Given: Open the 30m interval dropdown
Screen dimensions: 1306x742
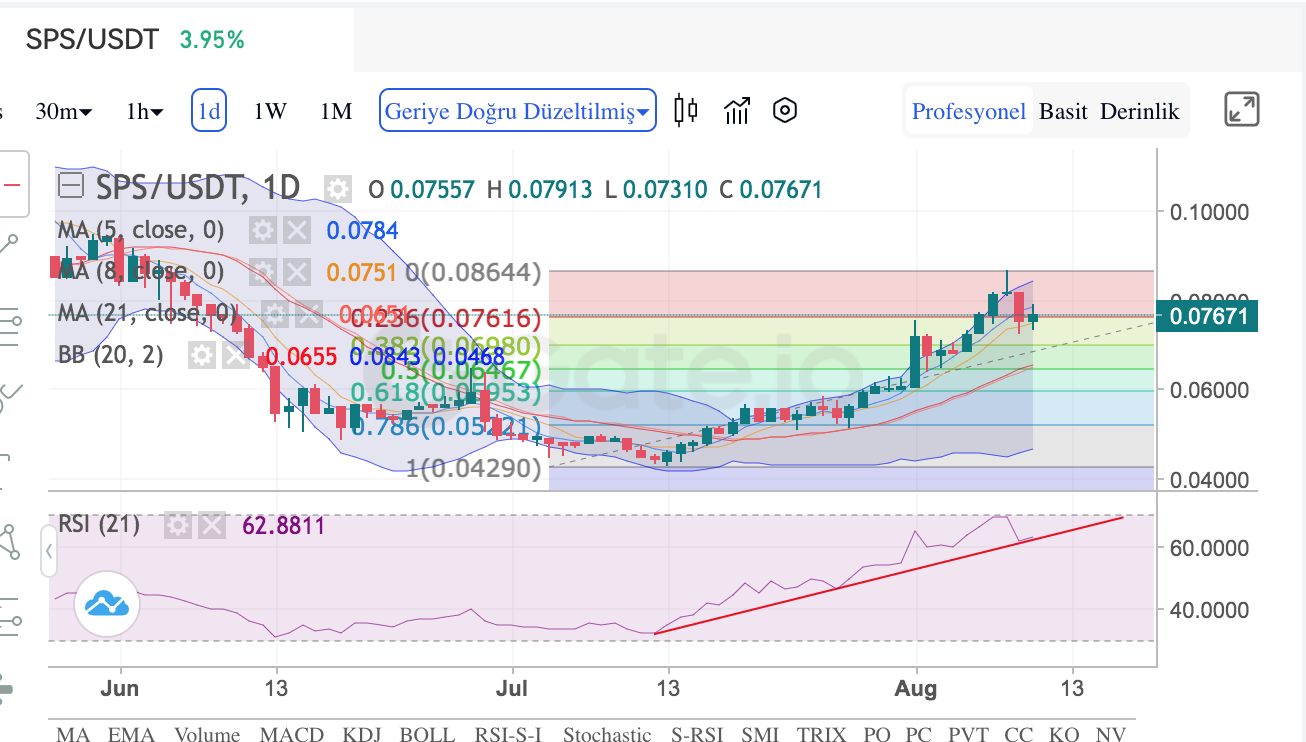Looking at the screenshot, I should 63,112.
